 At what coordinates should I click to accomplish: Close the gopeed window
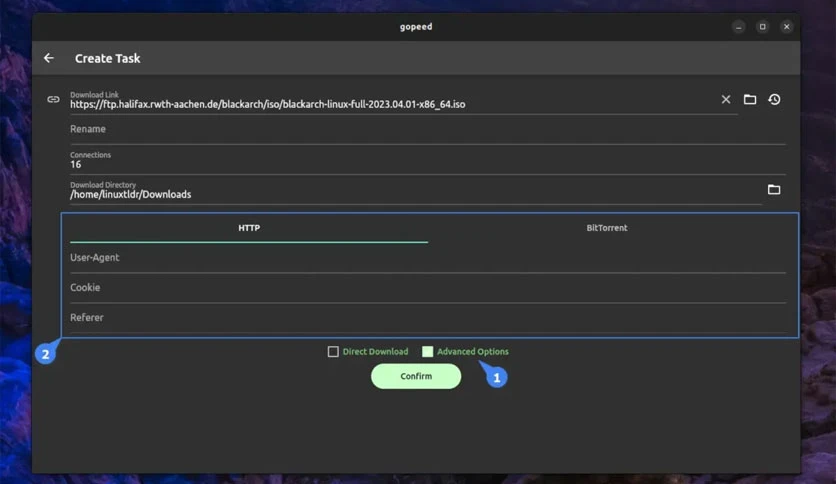tap(786, 27)
